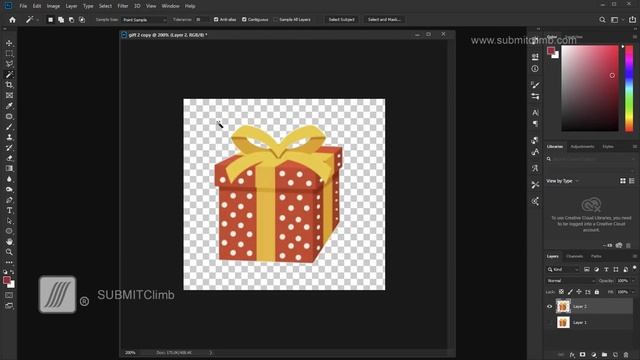Open the layer filter Kind dropdown
The image size is (640, 360).
point(563,269)
